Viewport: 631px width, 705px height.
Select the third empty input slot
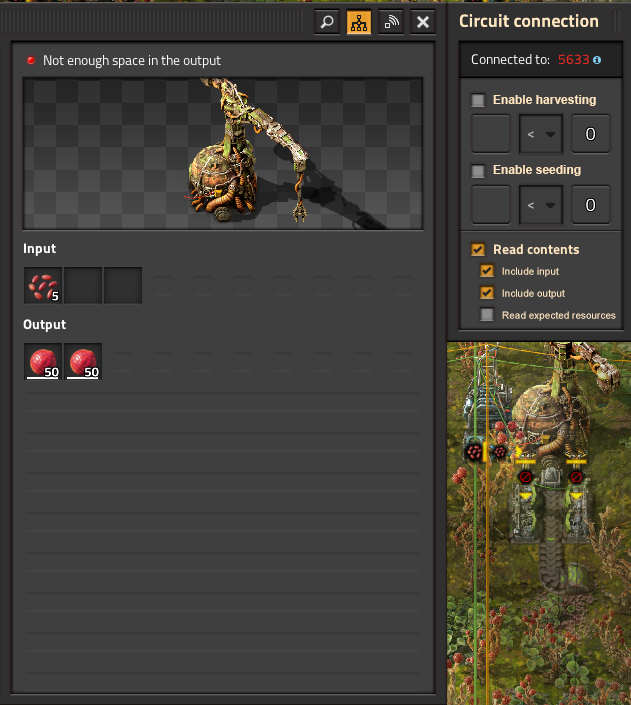(123, 286)
